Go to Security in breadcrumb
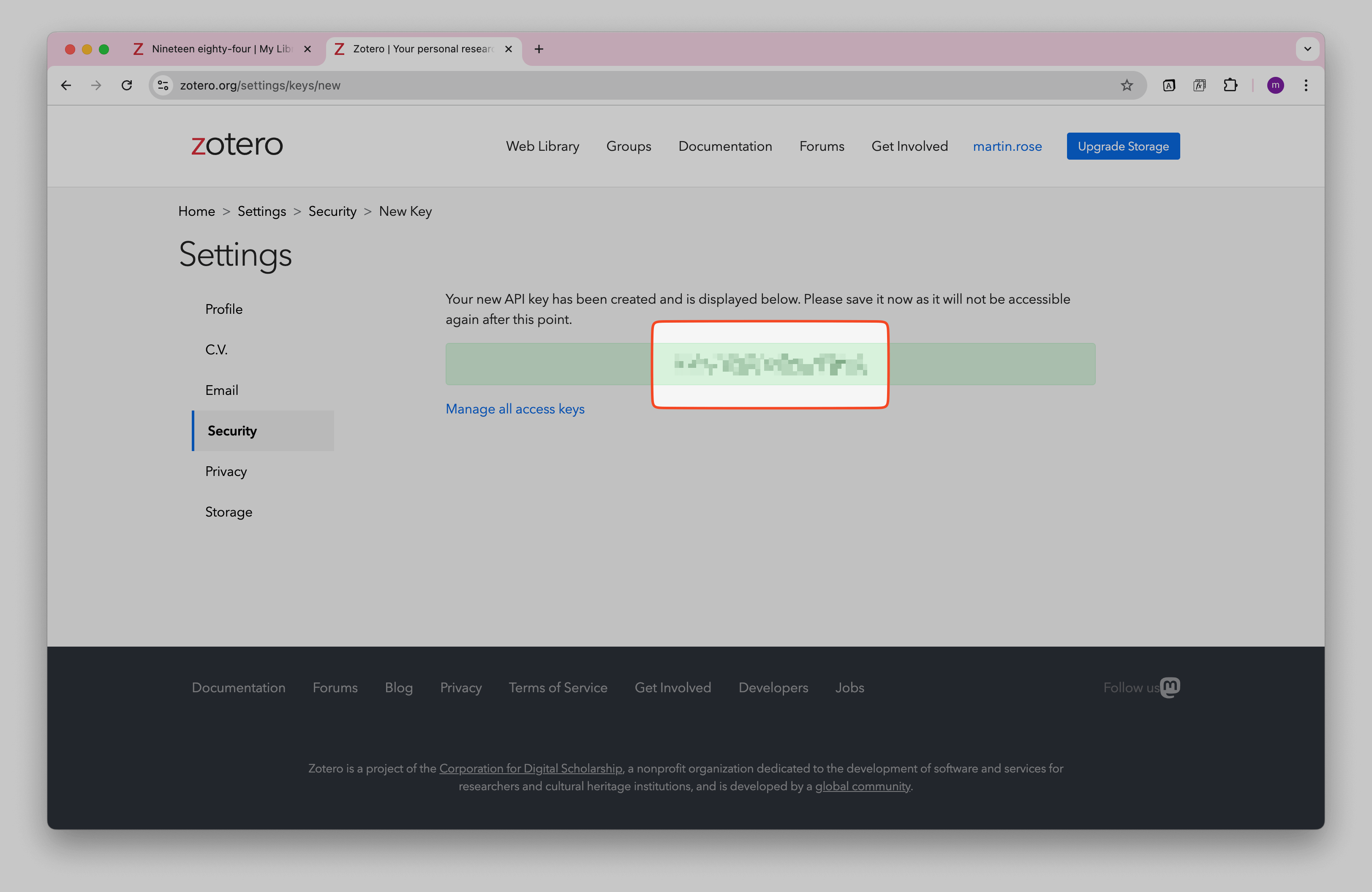The height and width of the screenshot is (892, 1372). point(332,212)
